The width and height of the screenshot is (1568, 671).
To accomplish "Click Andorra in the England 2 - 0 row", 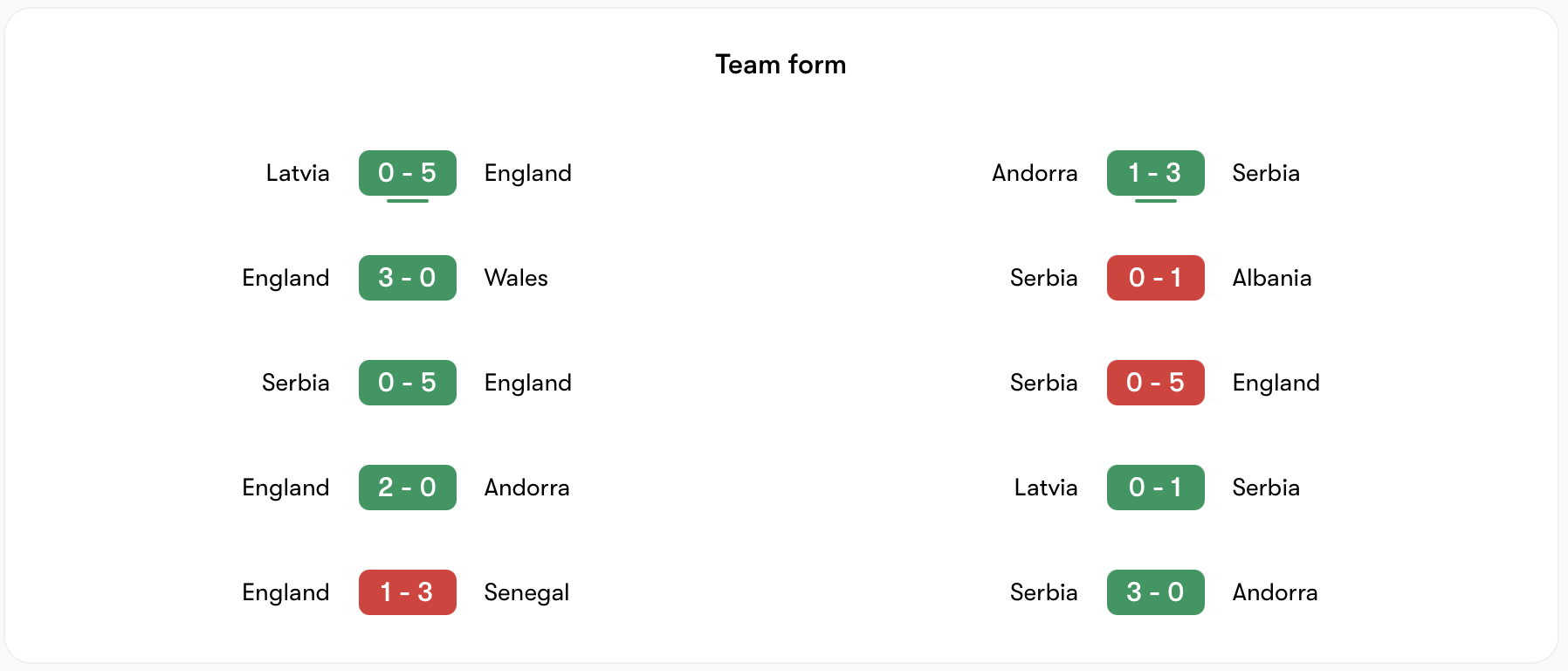I will click(x=526, y=488).
